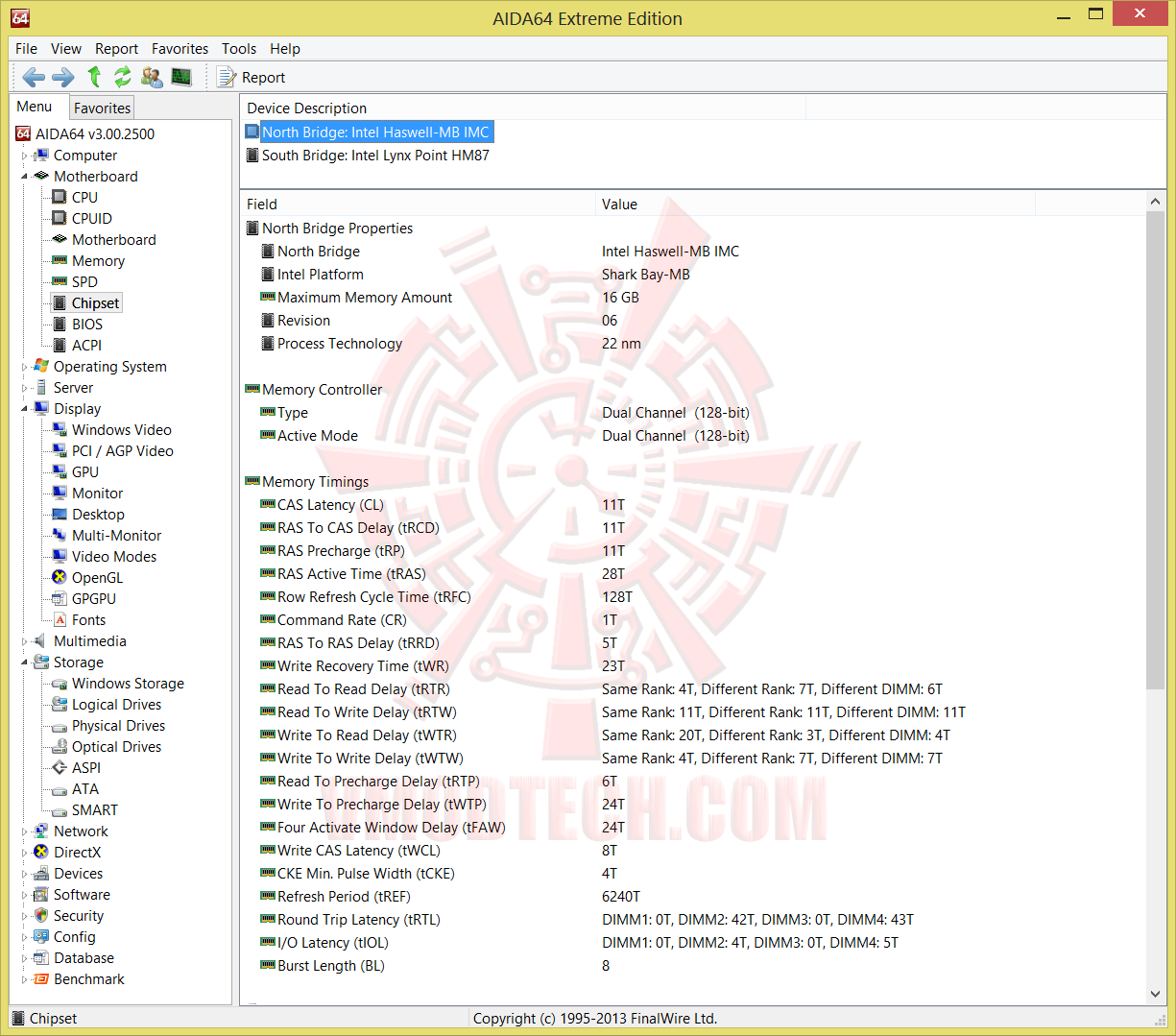Image resolution: width=1176 pixels, height=1036 pixels.
Task: Select the GPU tree item
Action: [x=85, y=472]
